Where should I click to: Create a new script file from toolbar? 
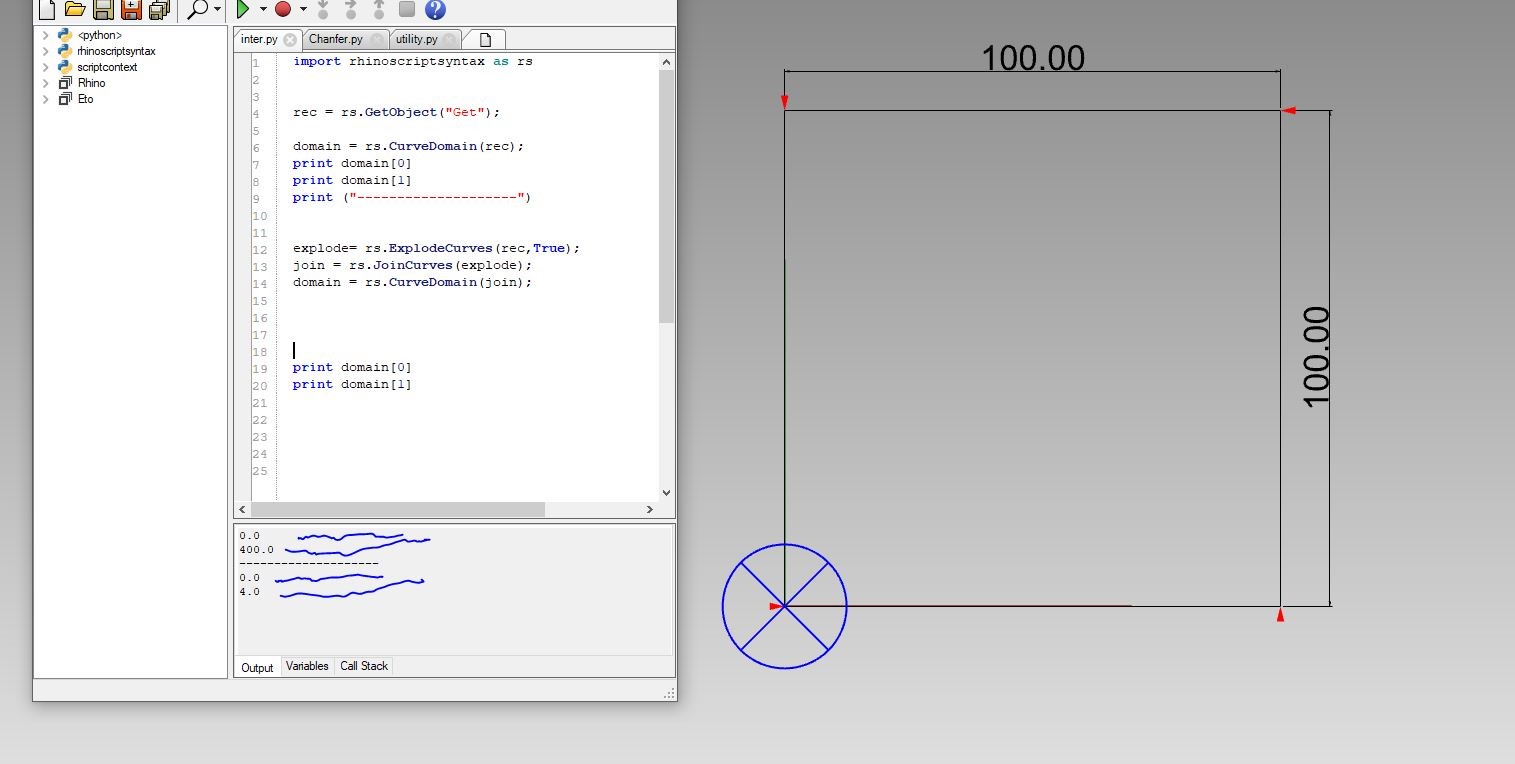[x=46, y=9]
